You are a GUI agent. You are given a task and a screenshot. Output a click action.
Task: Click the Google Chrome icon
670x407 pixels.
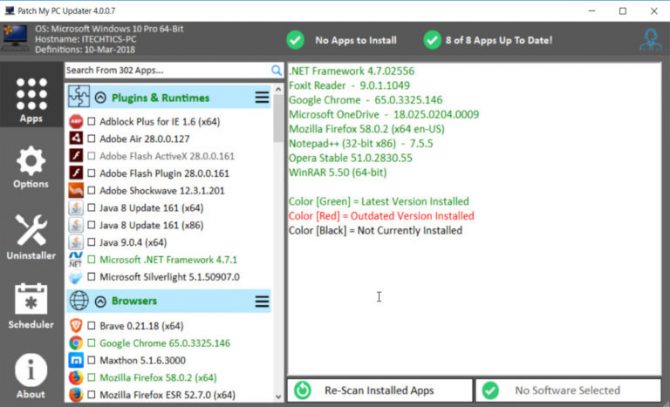pyautogui.click(x=76, y=343)
